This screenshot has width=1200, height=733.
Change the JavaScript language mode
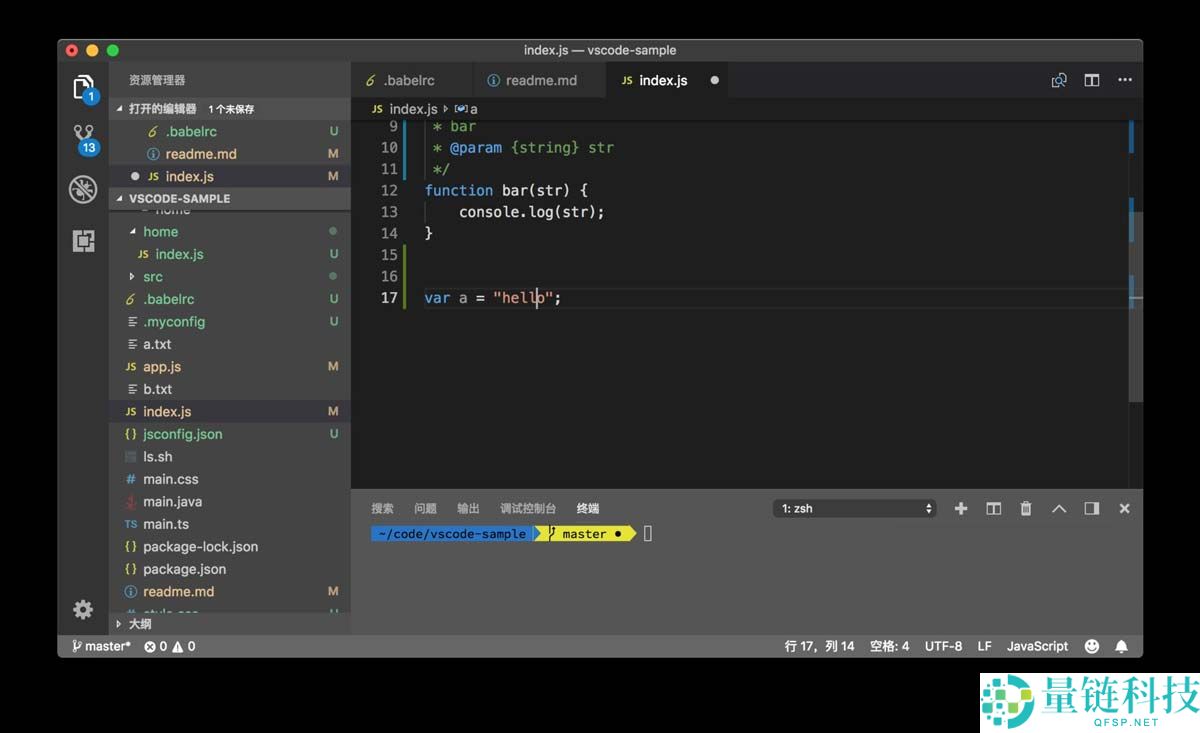click(x=1037, y=646)
